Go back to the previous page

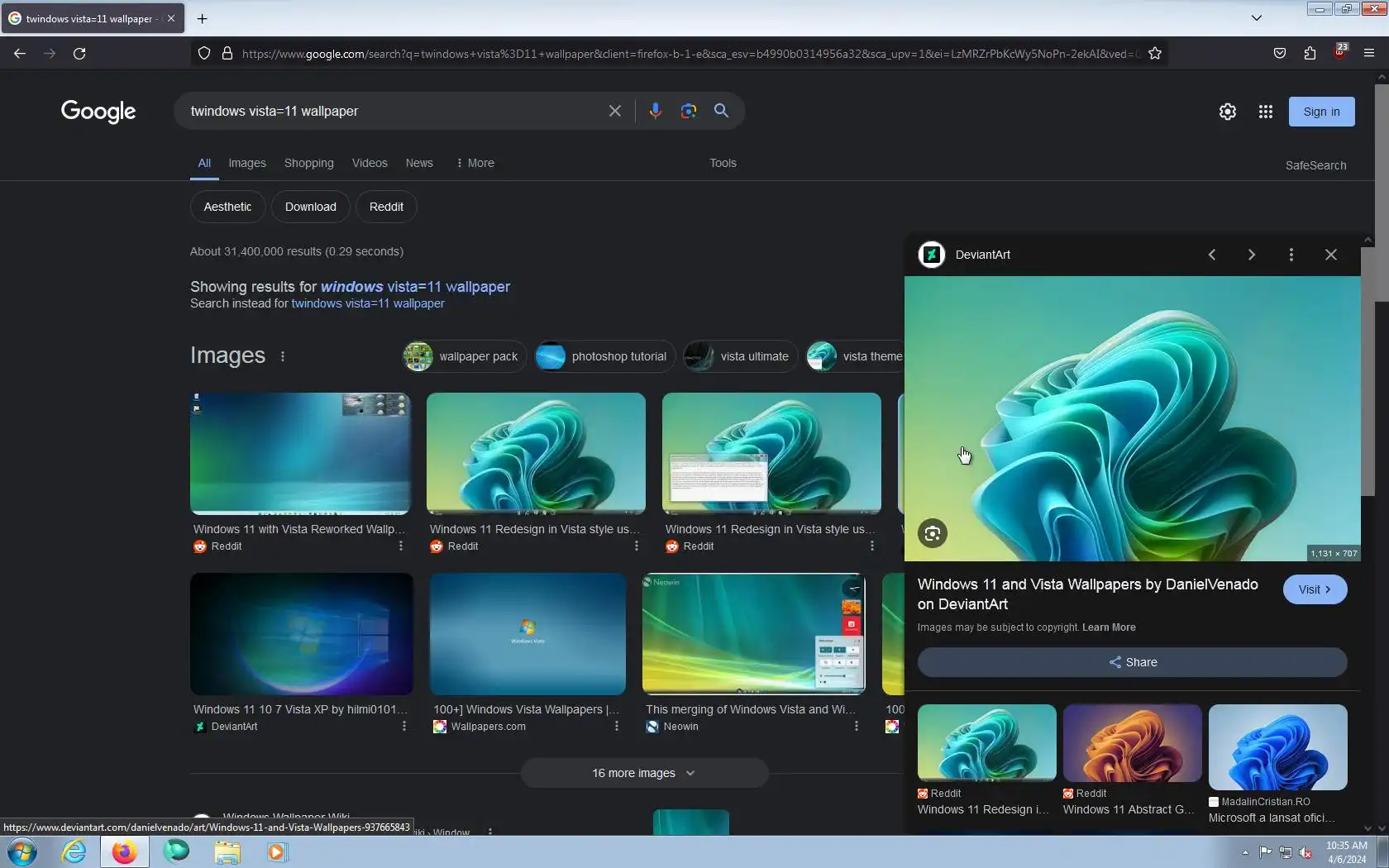(x=20, y=54)
